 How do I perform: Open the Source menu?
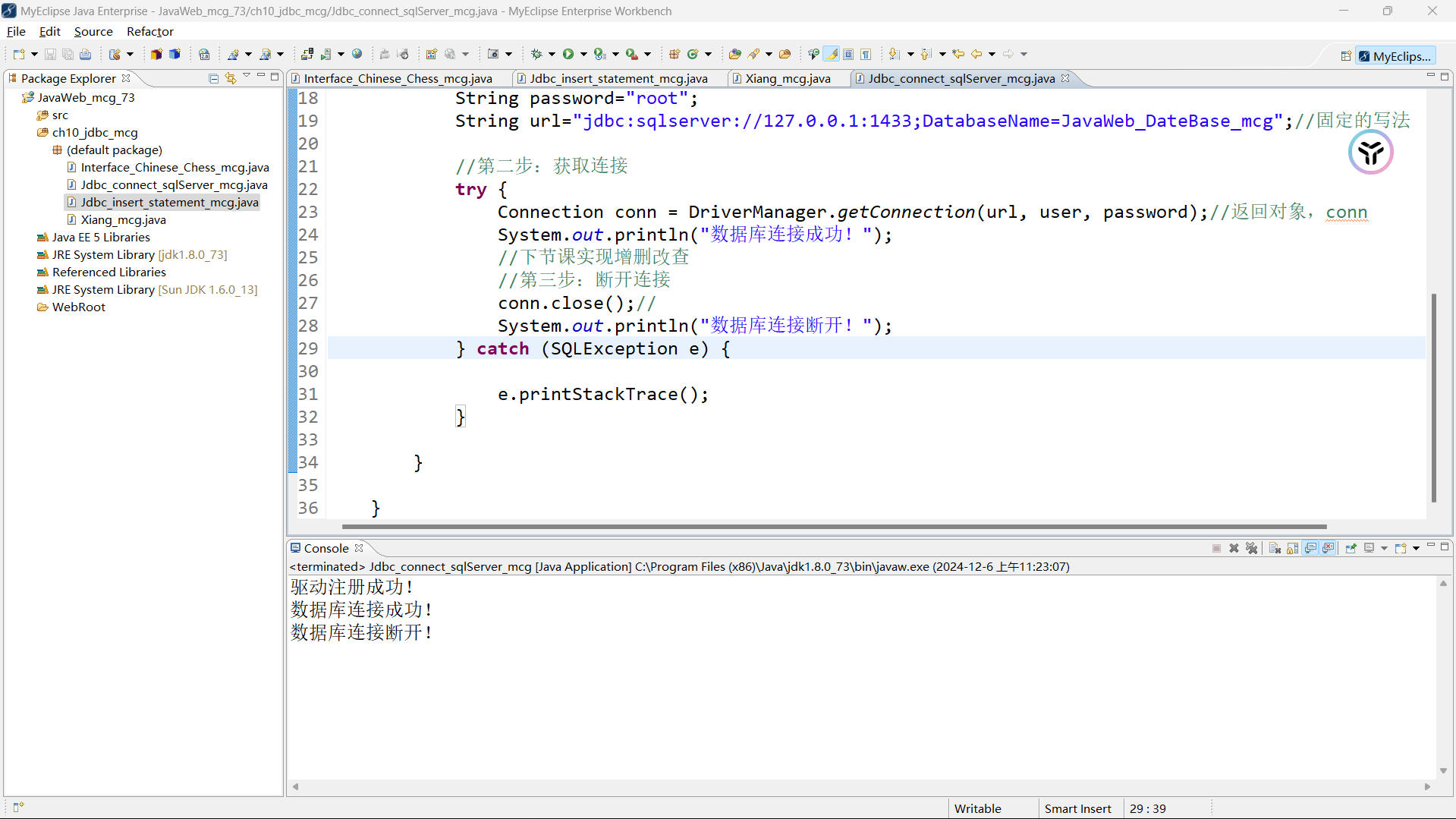pyautogui.click(x=93, y=31)
